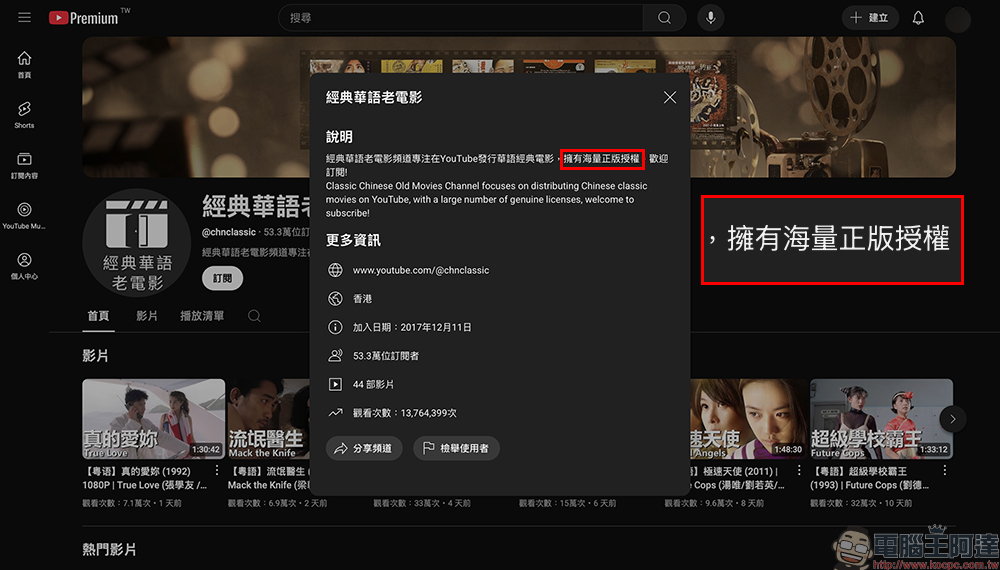Open the www.youtube.com/@chnclassic link
Viewport: 1000px width, 570px height.
click(421, 270)
